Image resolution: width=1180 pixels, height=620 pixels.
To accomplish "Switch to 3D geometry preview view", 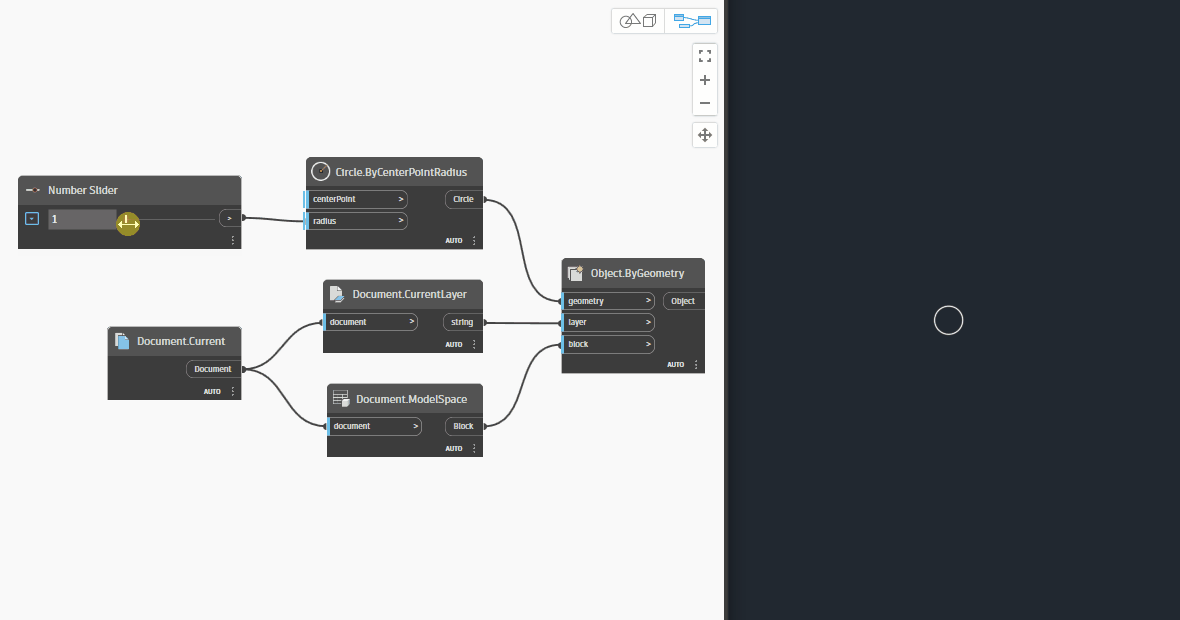I will pos(638,21).
